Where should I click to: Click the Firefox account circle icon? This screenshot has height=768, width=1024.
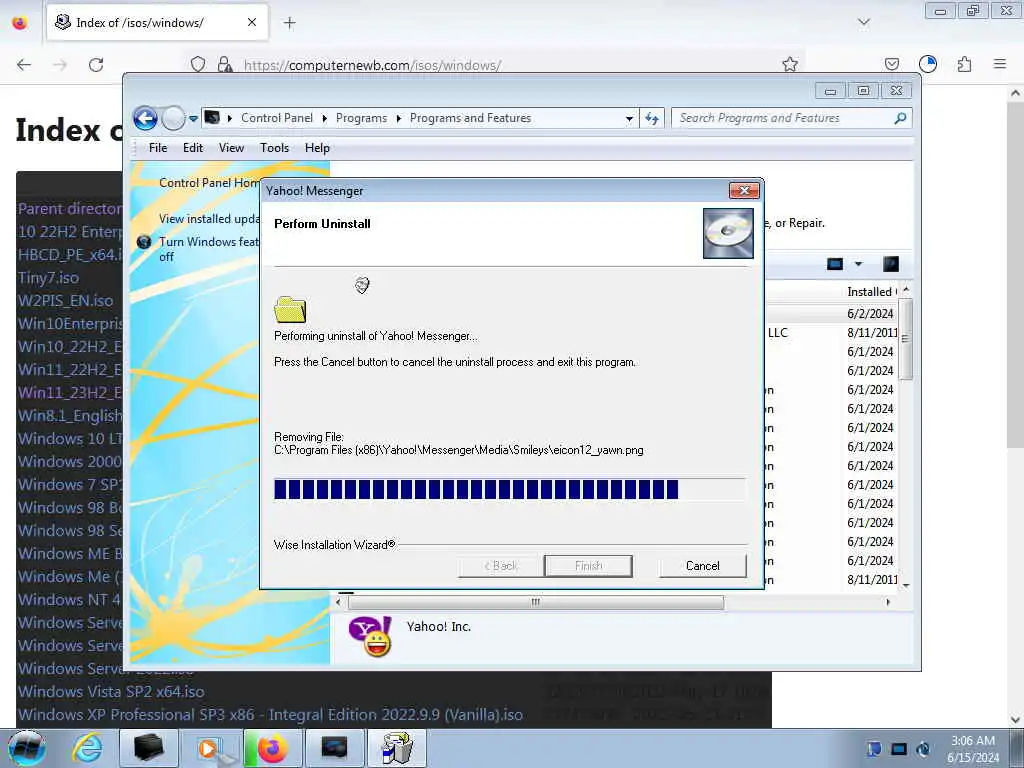pos(927,64)
